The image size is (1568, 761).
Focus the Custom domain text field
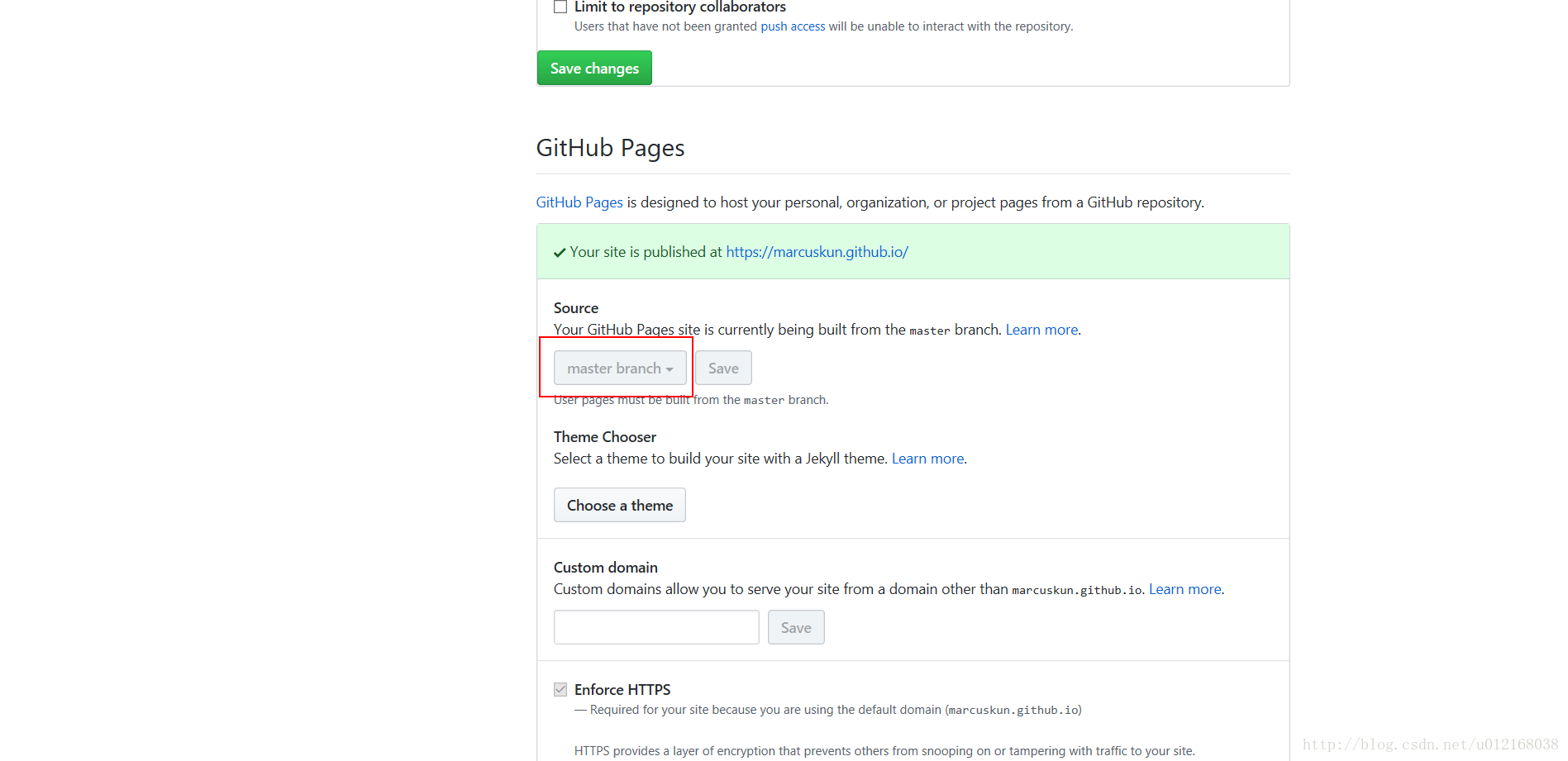click(656, 627)
